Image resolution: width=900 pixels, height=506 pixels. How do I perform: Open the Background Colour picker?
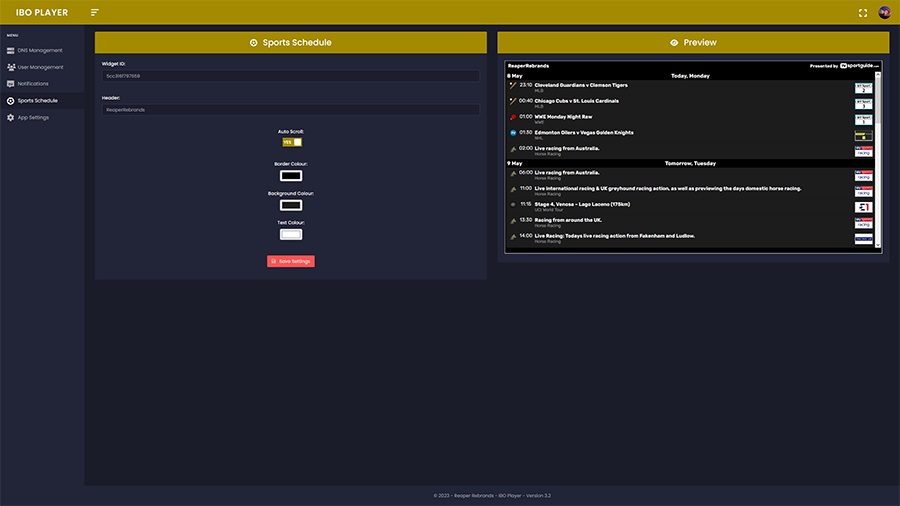pos(290,205)
